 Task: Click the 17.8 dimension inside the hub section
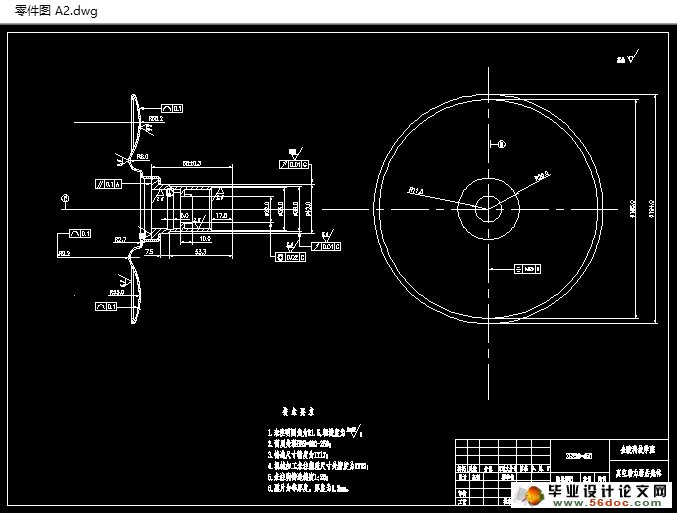pyautogui.click(x=221, y=215)
